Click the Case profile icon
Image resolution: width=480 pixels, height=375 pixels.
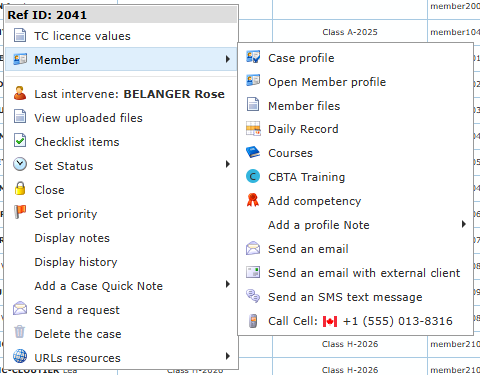(253, 57)
